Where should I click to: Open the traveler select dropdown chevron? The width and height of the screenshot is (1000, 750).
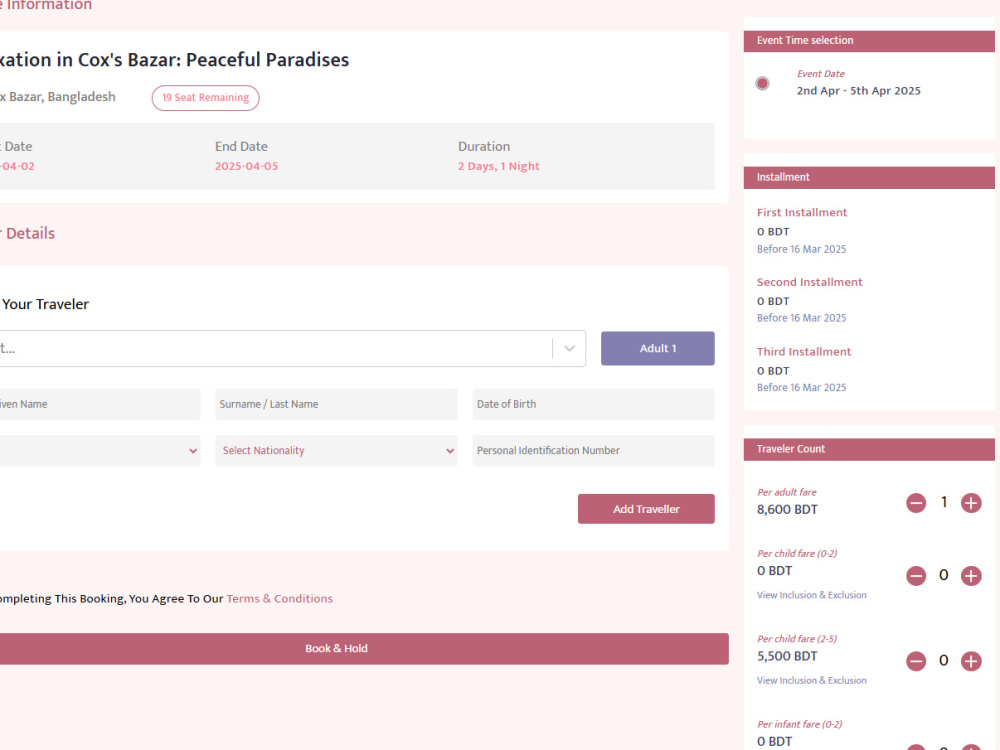569,348
